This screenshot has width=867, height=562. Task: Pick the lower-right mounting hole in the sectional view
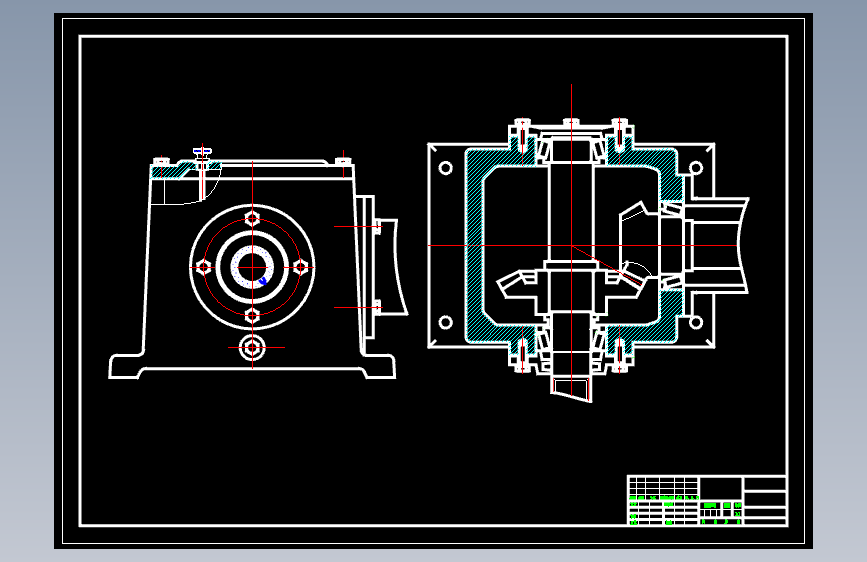[696, 322]
